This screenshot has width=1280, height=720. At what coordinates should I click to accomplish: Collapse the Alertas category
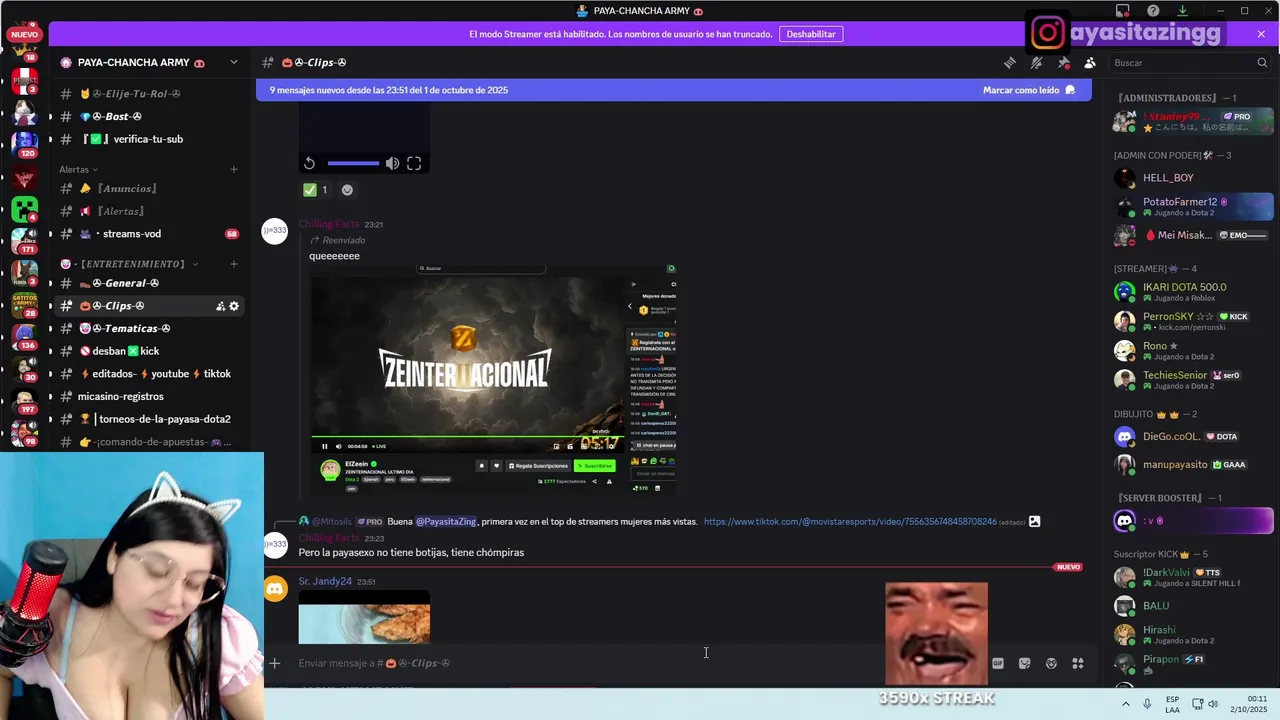tap(79, 169)
